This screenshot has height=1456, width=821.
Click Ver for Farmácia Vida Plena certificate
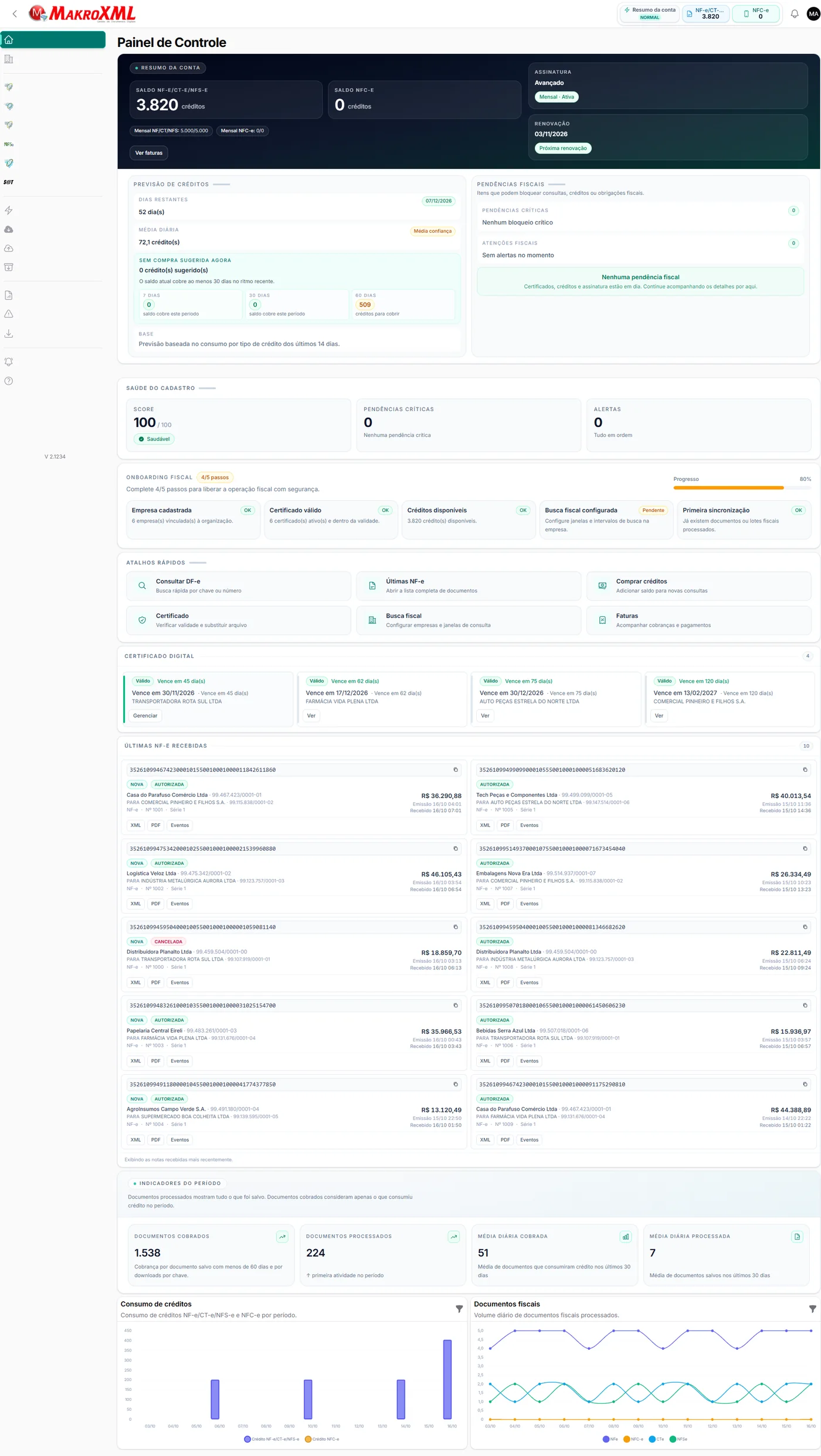pyautogui.click(x=311, y=715)
